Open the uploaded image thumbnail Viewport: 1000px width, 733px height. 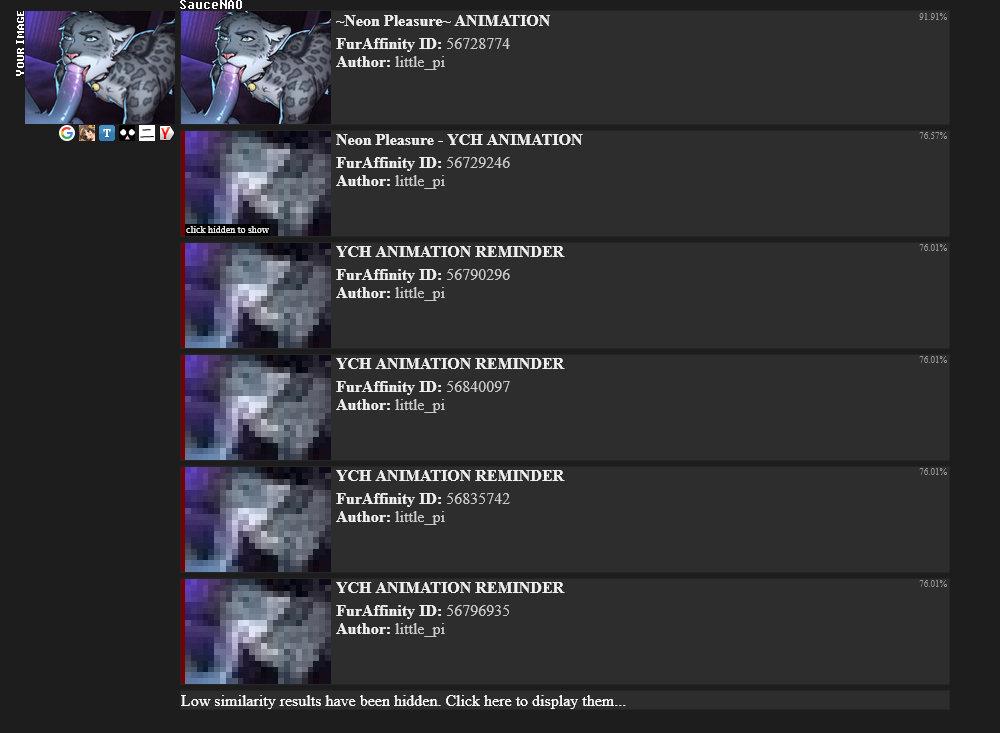tap(100, 67)
